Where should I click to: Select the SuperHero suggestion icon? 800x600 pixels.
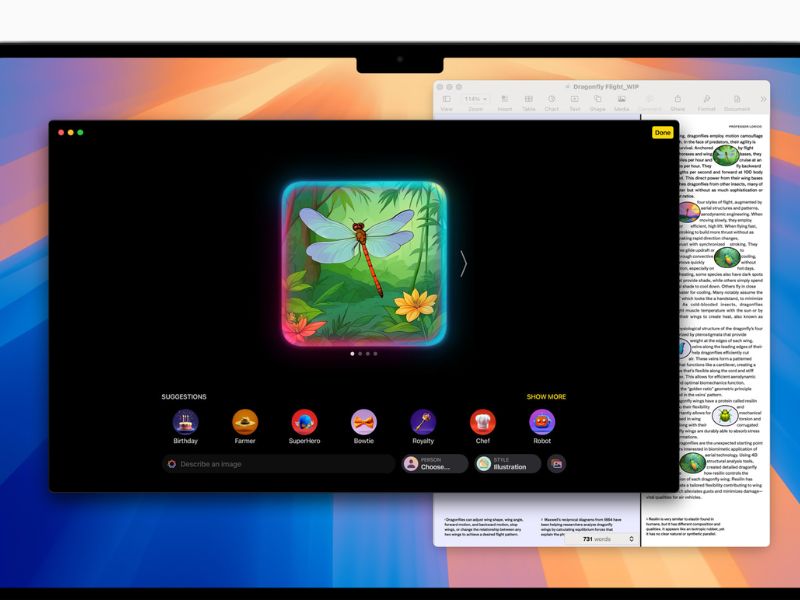(x=305, y=422)
